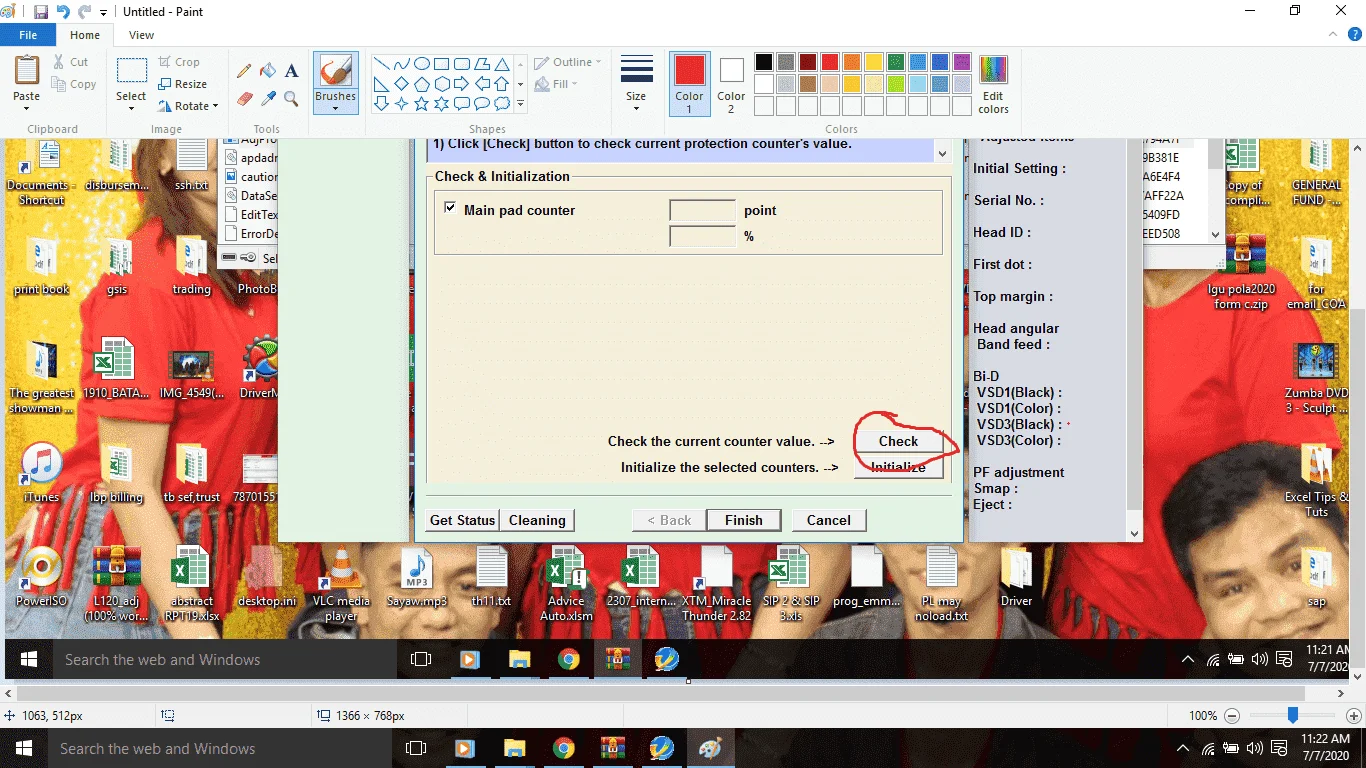The image size is (1366, 768).
Task: Pick the yellow color in top palette row
Action: point(874,62)
